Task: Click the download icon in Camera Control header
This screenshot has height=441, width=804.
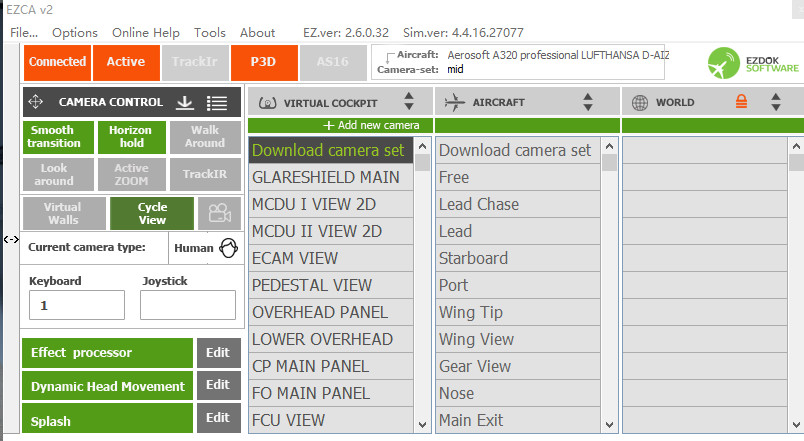Action: [184, 102]
